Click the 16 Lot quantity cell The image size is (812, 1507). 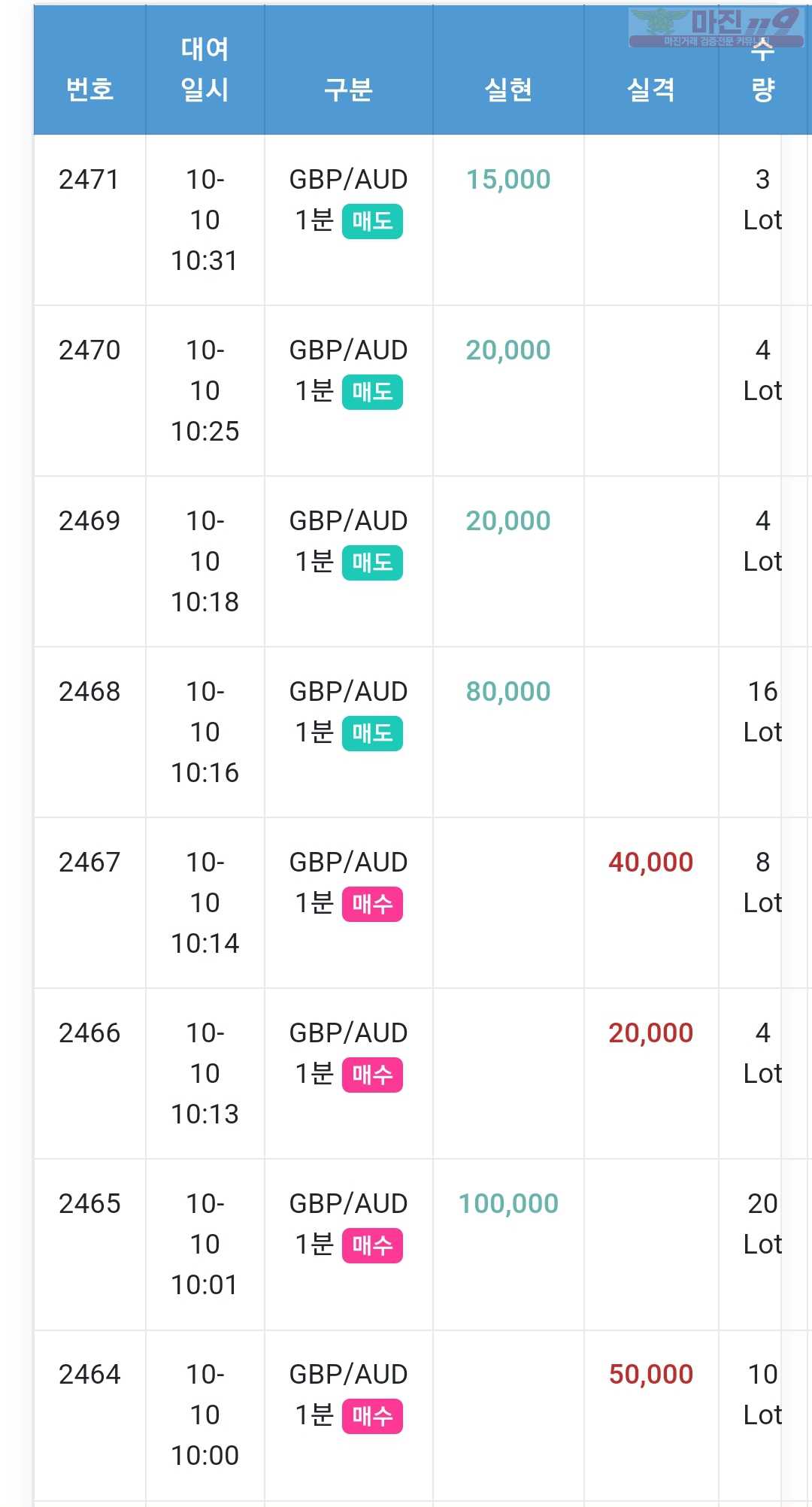click(762, 711)
